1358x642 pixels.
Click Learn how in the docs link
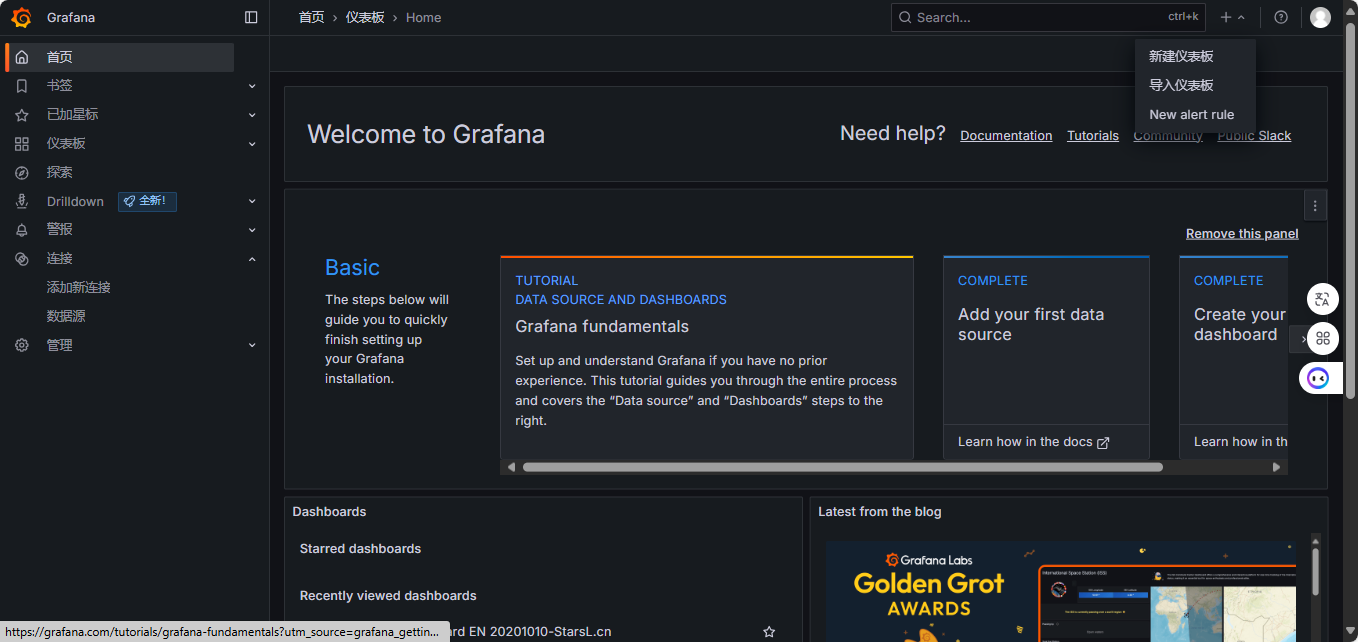pos(1034,442)
